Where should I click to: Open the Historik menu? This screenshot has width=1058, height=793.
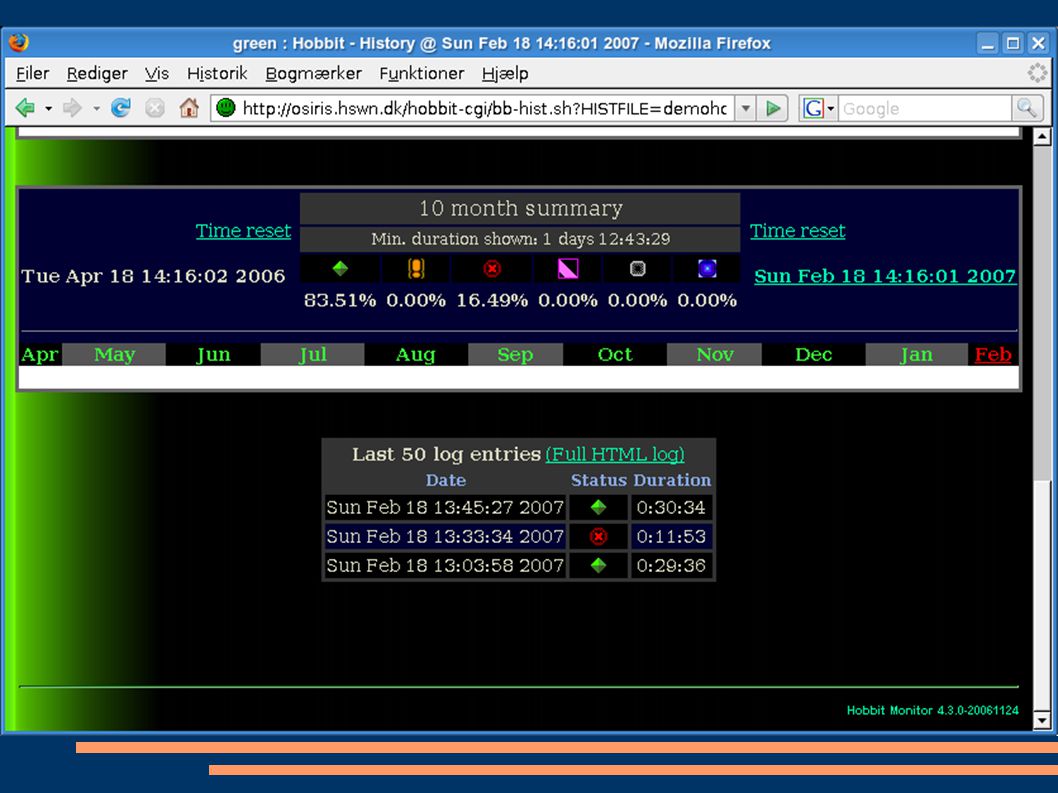click(217, 73)
